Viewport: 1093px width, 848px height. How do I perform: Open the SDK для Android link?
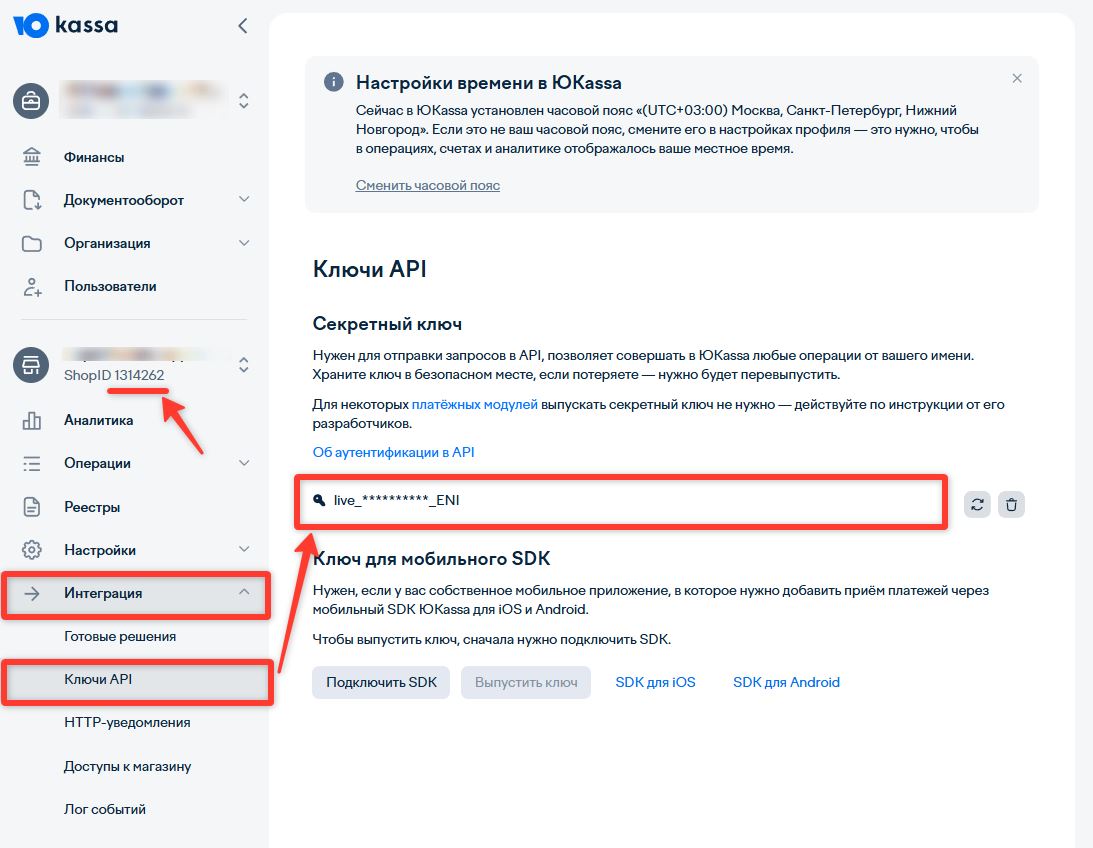(786, 682)
